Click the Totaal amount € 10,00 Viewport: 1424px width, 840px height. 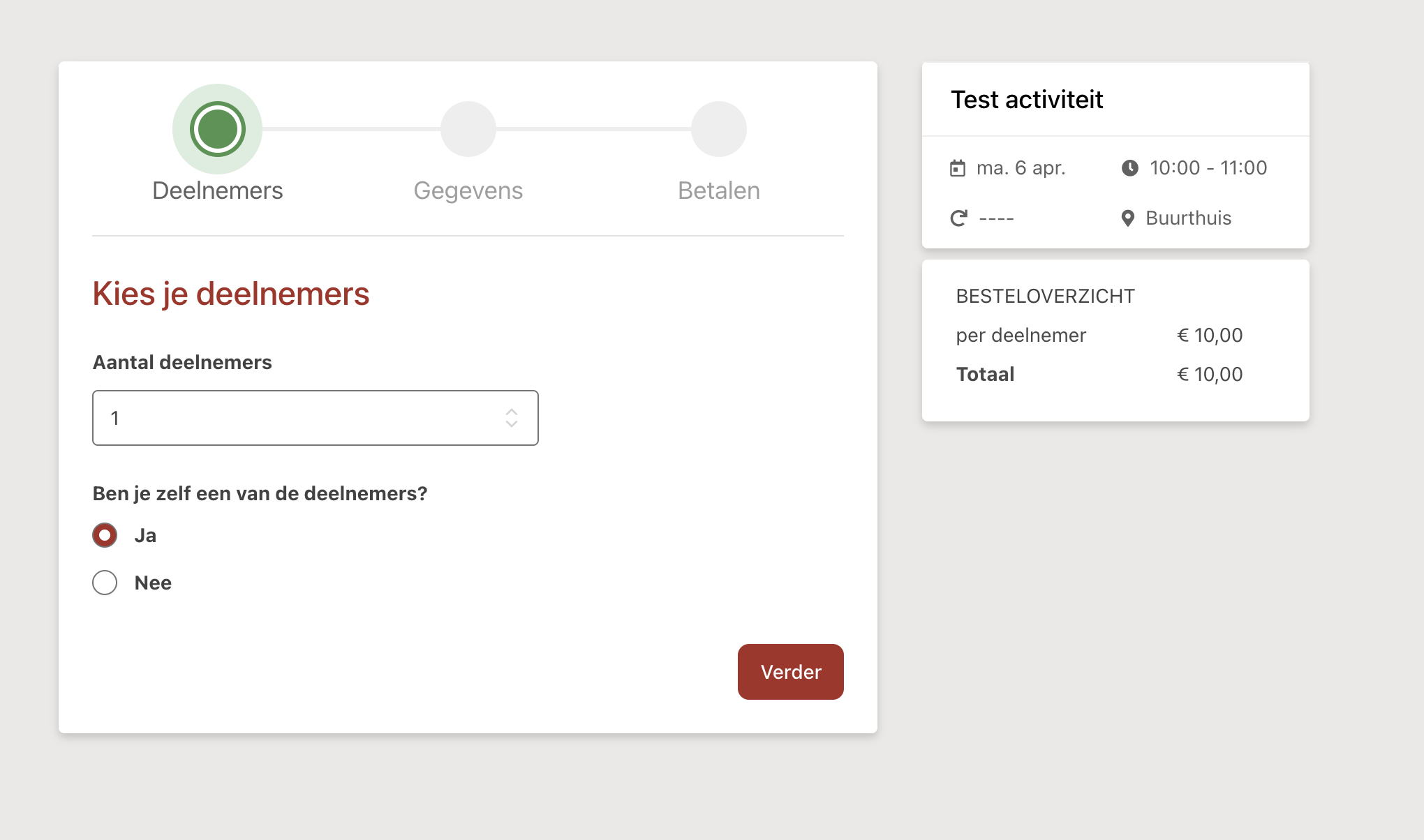(1210, 375)
